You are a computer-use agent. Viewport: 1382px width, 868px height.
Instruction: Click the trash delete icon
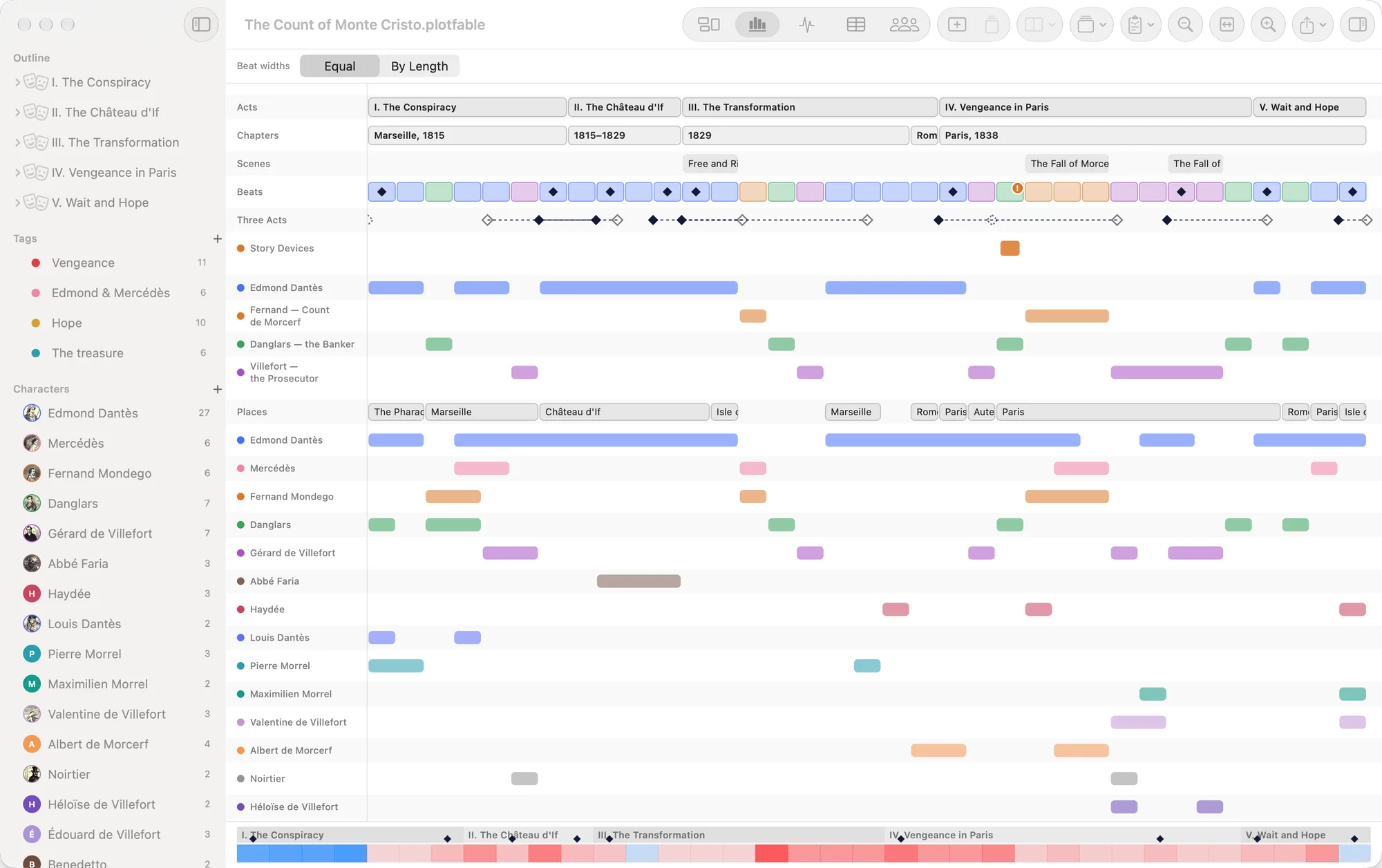coord(992,24)
